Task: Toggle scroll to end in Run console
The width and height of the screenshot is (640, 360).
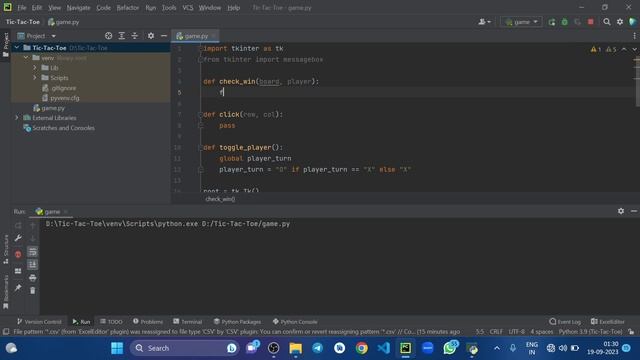Action: tap(33, 265)
